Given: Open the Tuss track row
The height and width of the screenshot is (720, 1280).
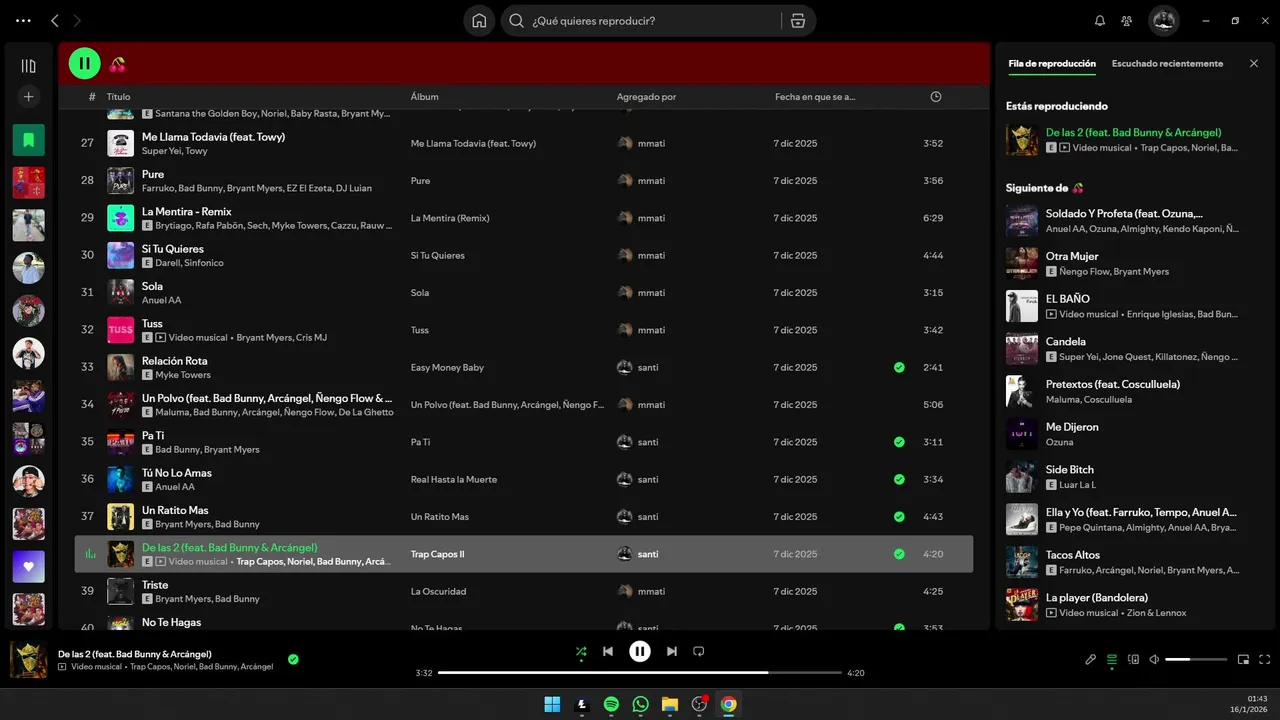Looking at the screenshot, I should point(524,330).
